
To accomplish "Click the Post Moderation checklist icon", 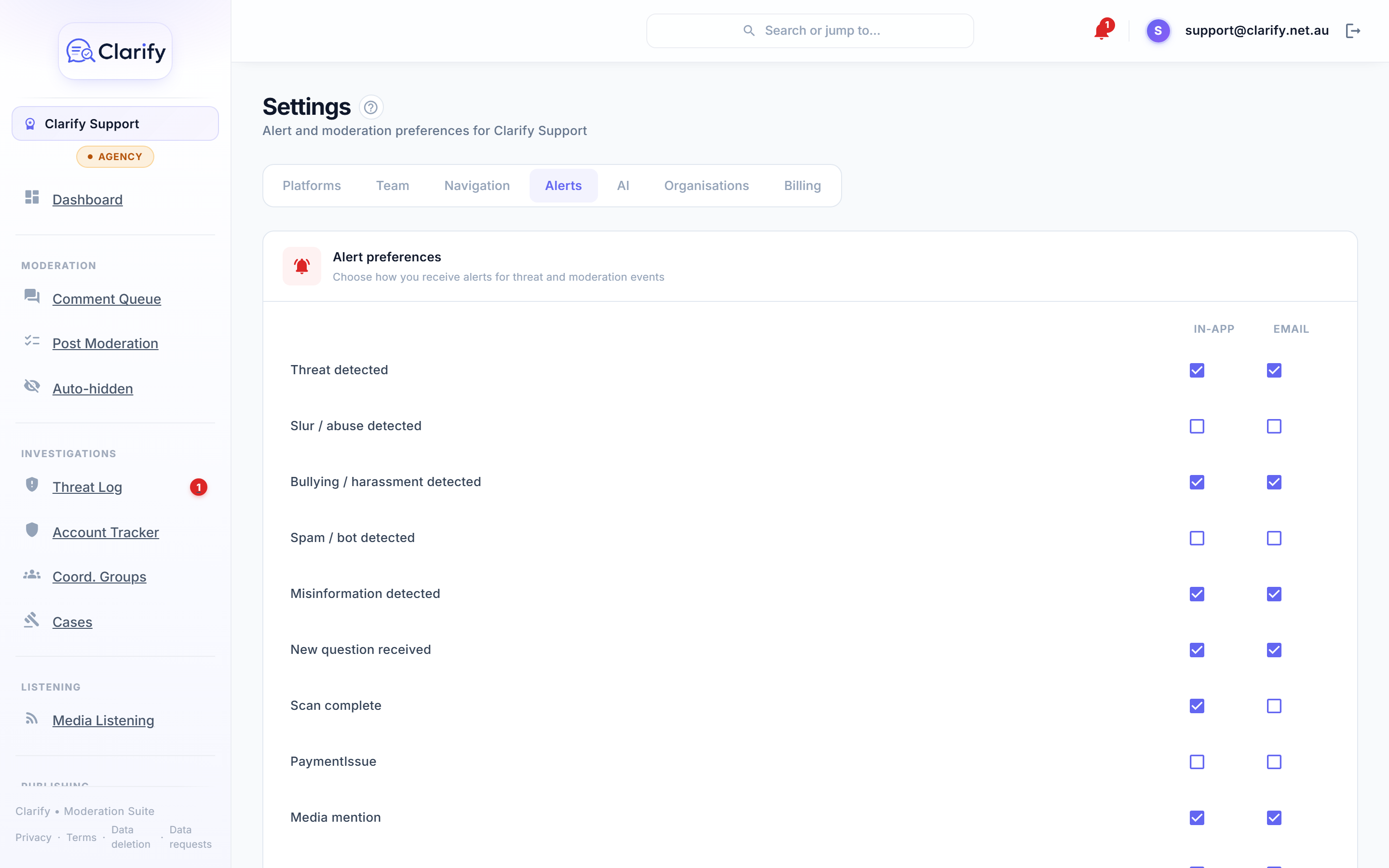I will 32,341.
